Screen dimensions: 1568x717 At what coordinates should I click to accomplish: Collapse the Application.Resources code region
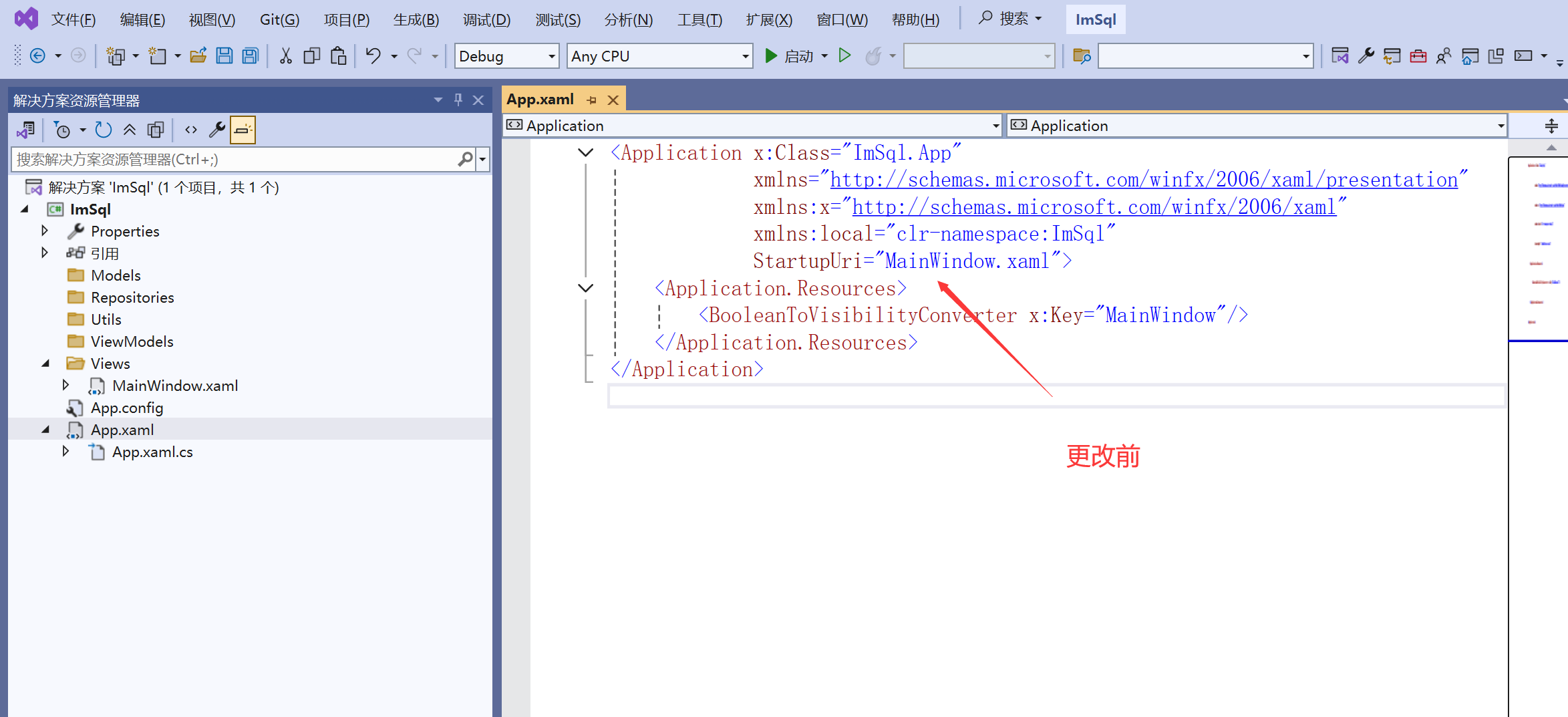point(585,288)
